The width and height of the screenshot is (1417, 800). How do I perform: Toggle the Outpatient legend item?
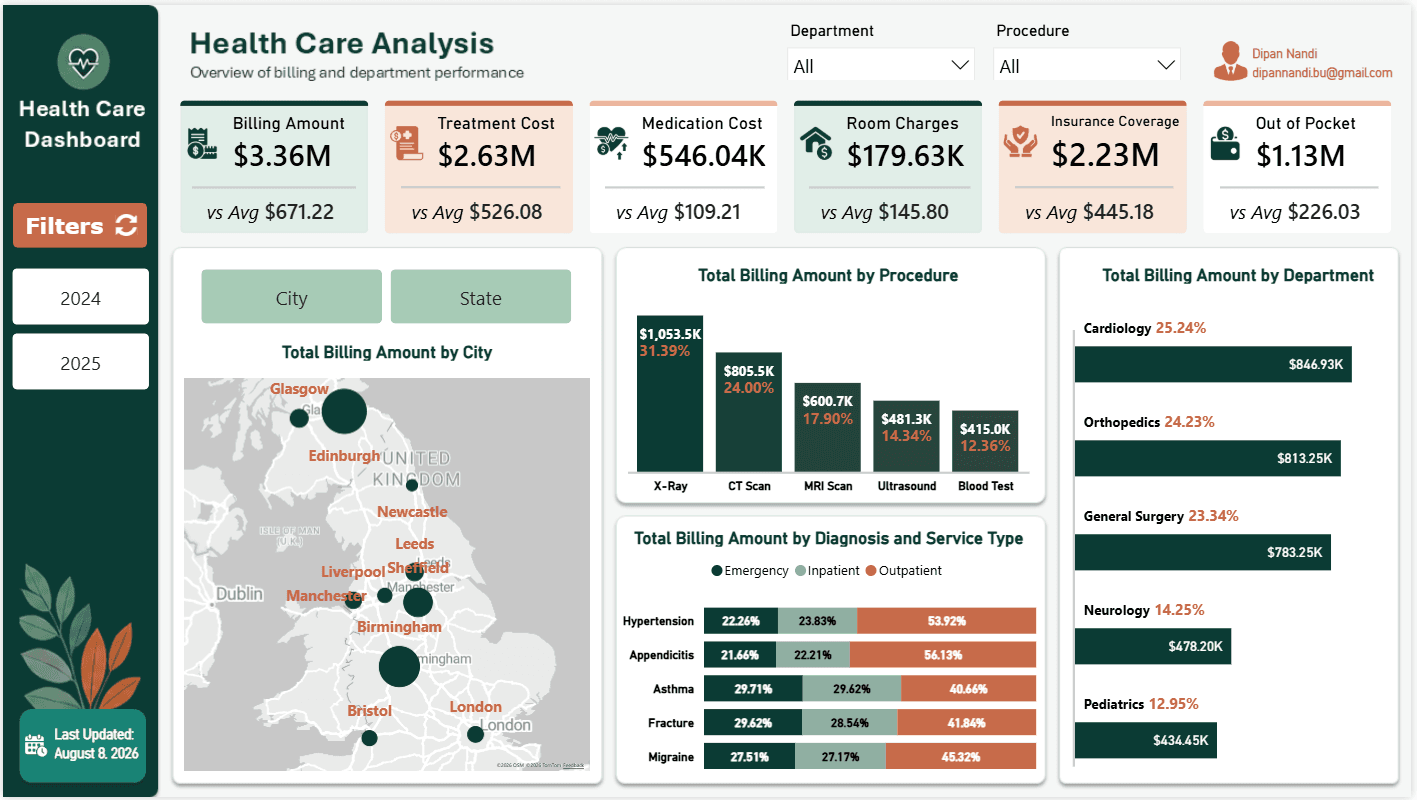pyautogui.click(x=903, y=570)
